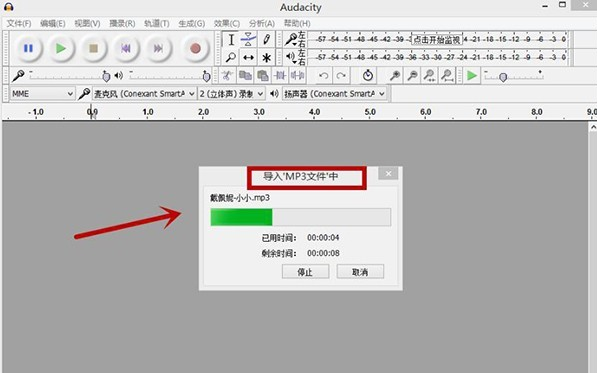The image size is (597, 373).
Task: Skip to start with rewind button
Action: click(126, 48)
